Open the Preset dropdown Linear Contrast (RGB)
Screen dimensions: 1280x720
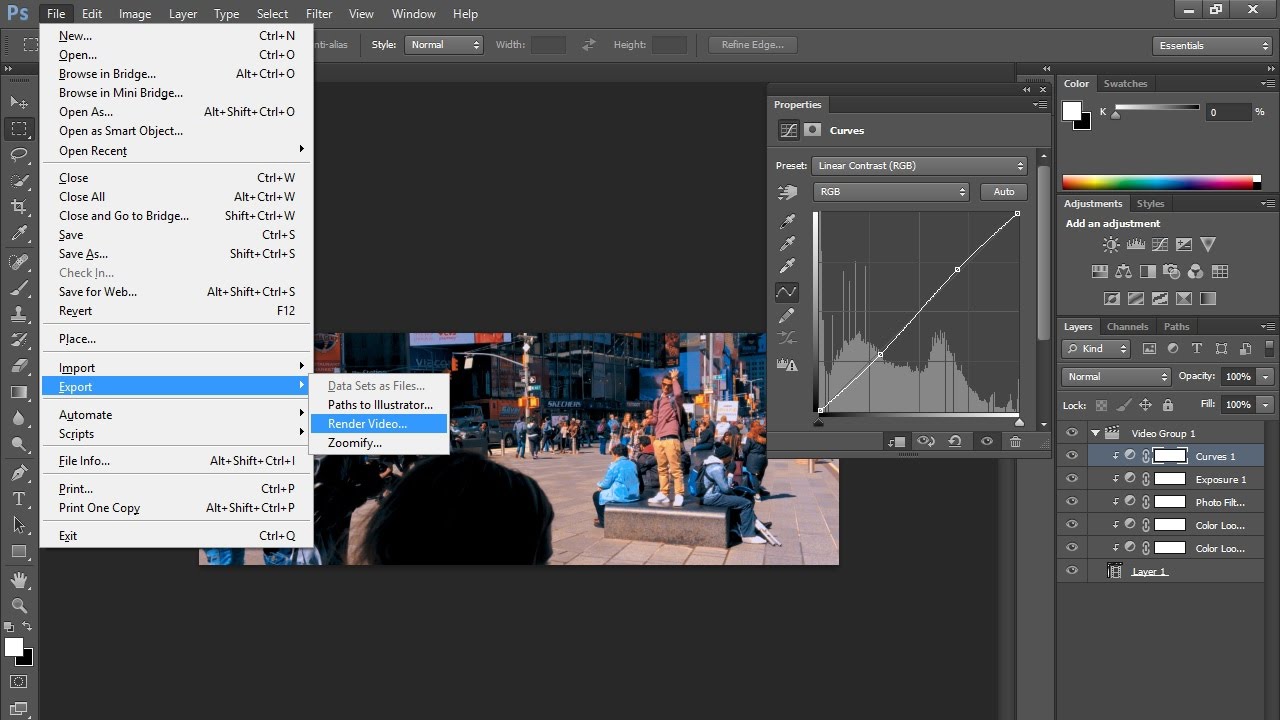[921, 166]
